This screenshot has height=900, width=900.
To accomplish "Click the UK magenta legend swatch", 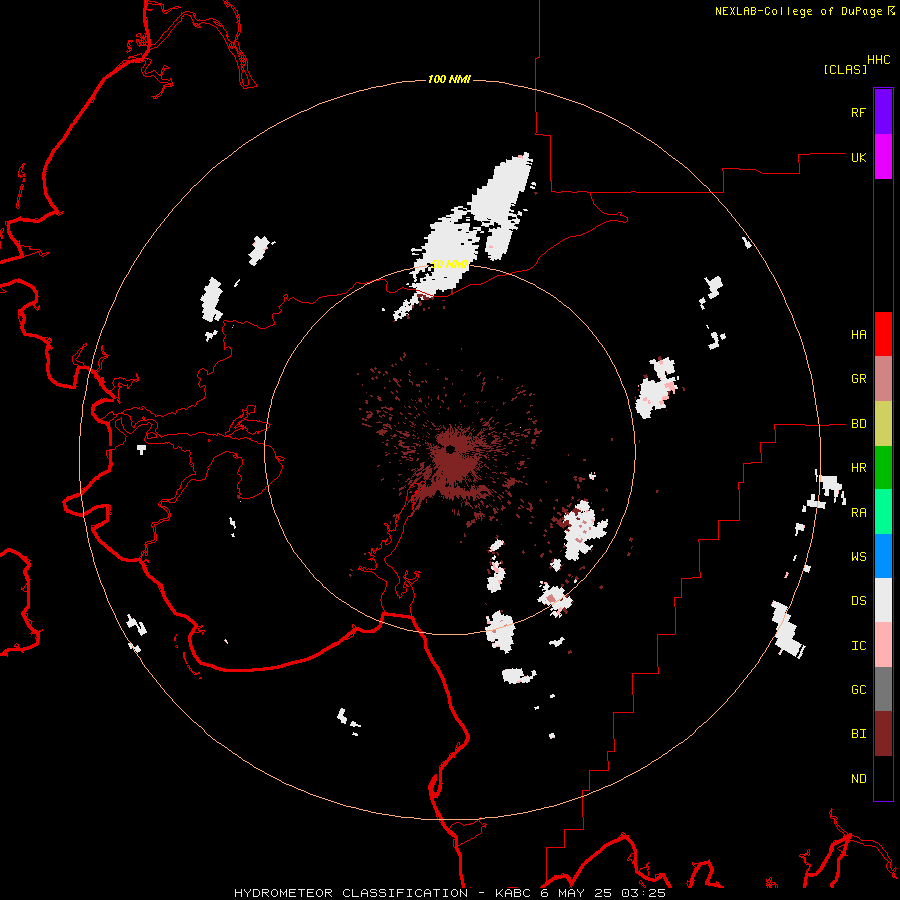I will click(x=883, y=157).
